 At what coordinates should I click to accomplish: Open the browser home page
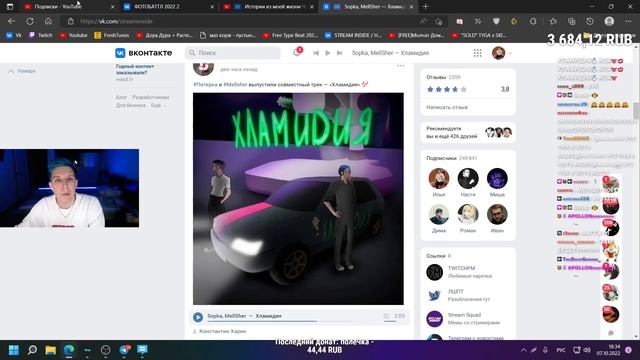pos(48,21)
